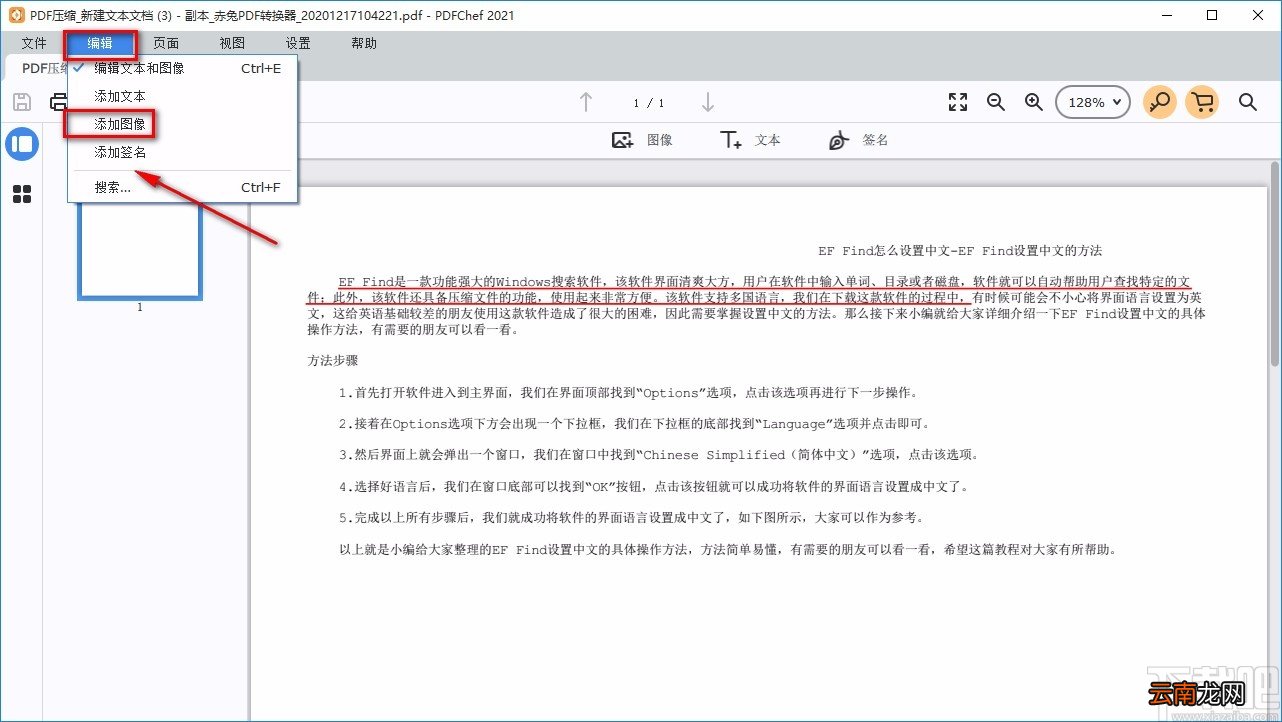Go to previous page arrow
Viewport: 1282px width, 722px height.
coord(586,102)
